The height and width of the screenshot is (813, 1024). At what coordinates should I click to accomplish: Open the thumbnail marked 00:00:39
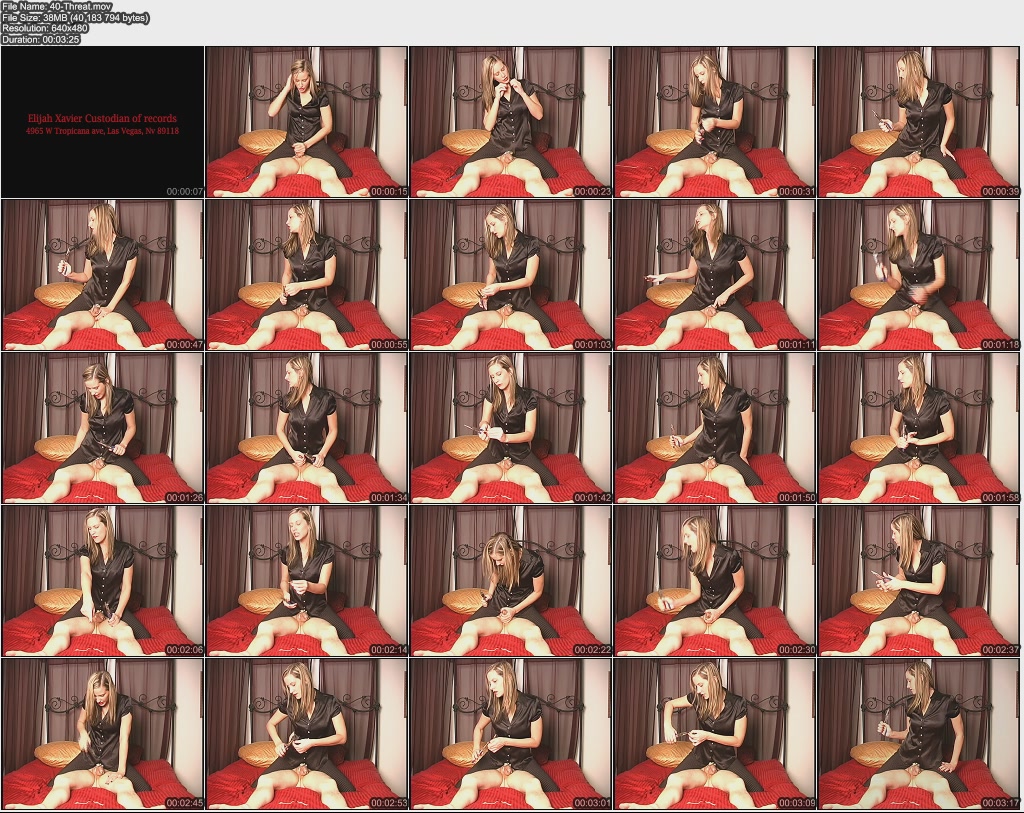pyautogui.click(x=918, y=122)
